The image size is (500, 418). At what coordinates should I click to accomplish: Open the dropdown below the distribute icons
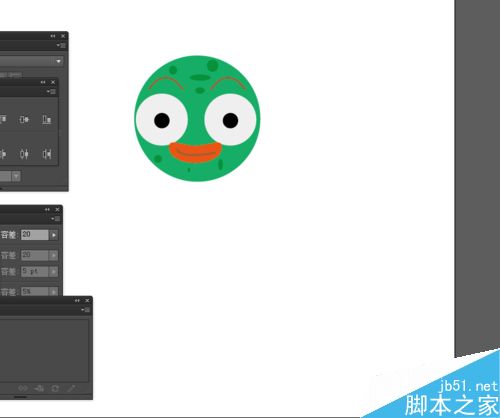click(x=16, y=176)
